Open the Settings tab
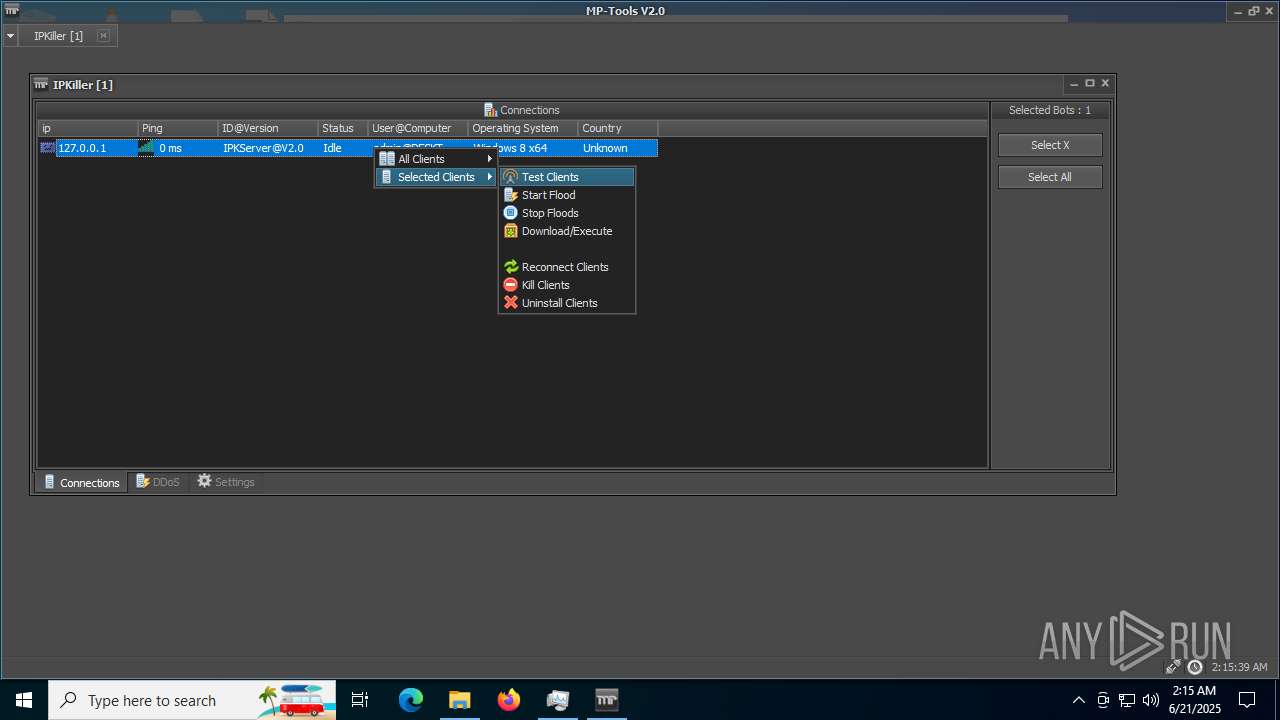 click(x=226, y=482)
